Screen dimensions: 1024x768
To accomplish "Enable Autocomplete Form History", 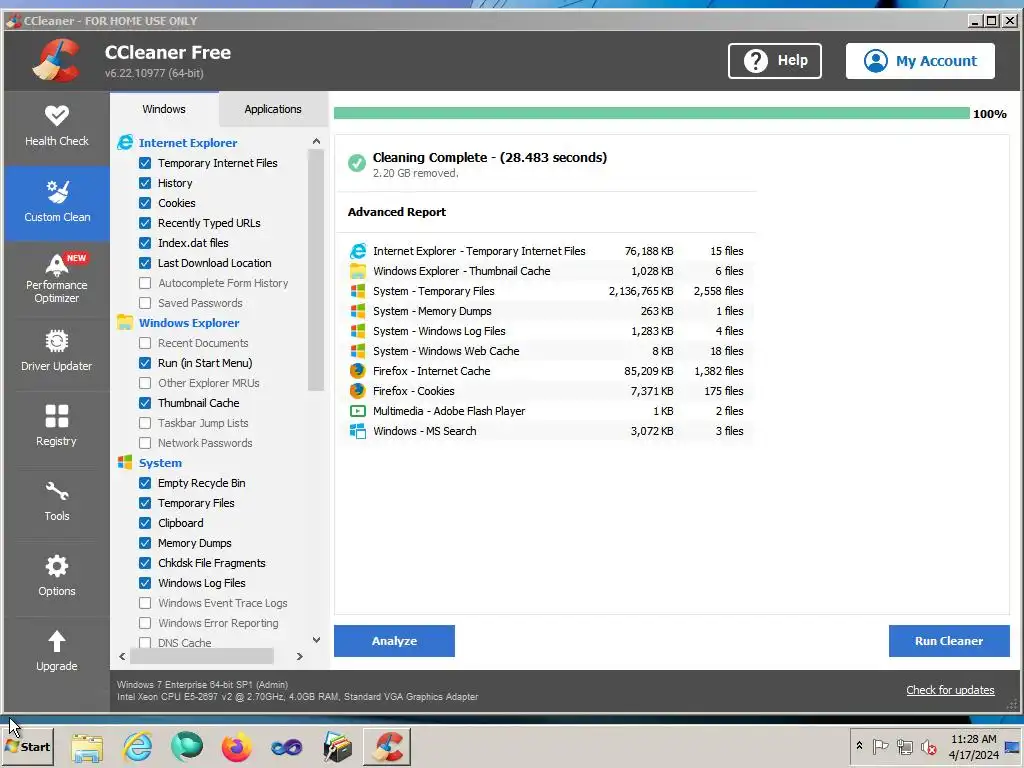I will [x=145, y=283].
